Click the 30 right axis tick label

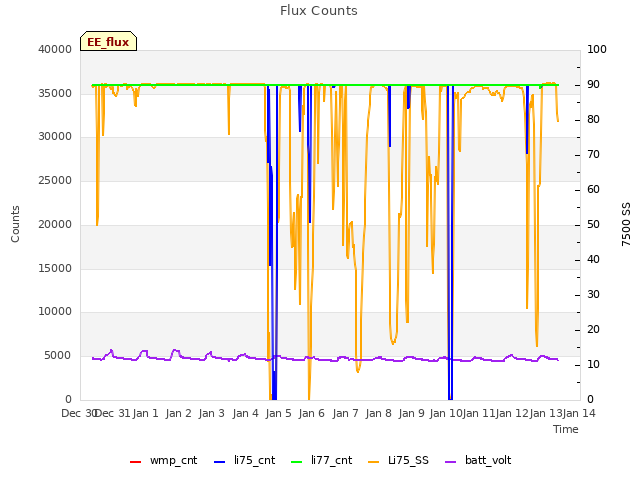pyautogui.click(x=593, y=295)
